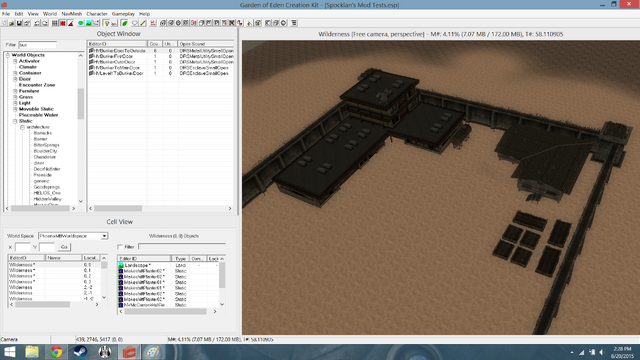
Task: Click the last toolbar icon with stacked lines
Action: pyautogui.click(x=293, y=23)
